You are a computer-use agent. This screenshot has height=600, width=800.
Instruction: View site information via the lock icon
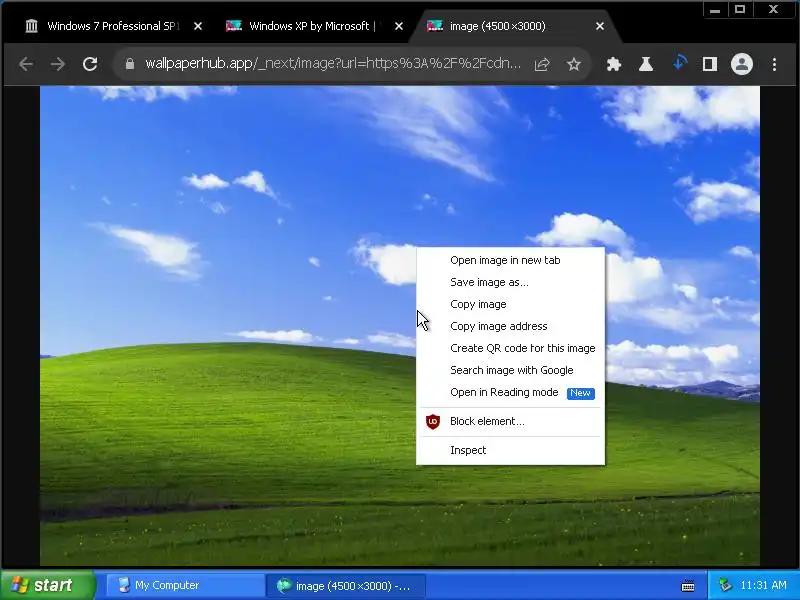[130, 64]
